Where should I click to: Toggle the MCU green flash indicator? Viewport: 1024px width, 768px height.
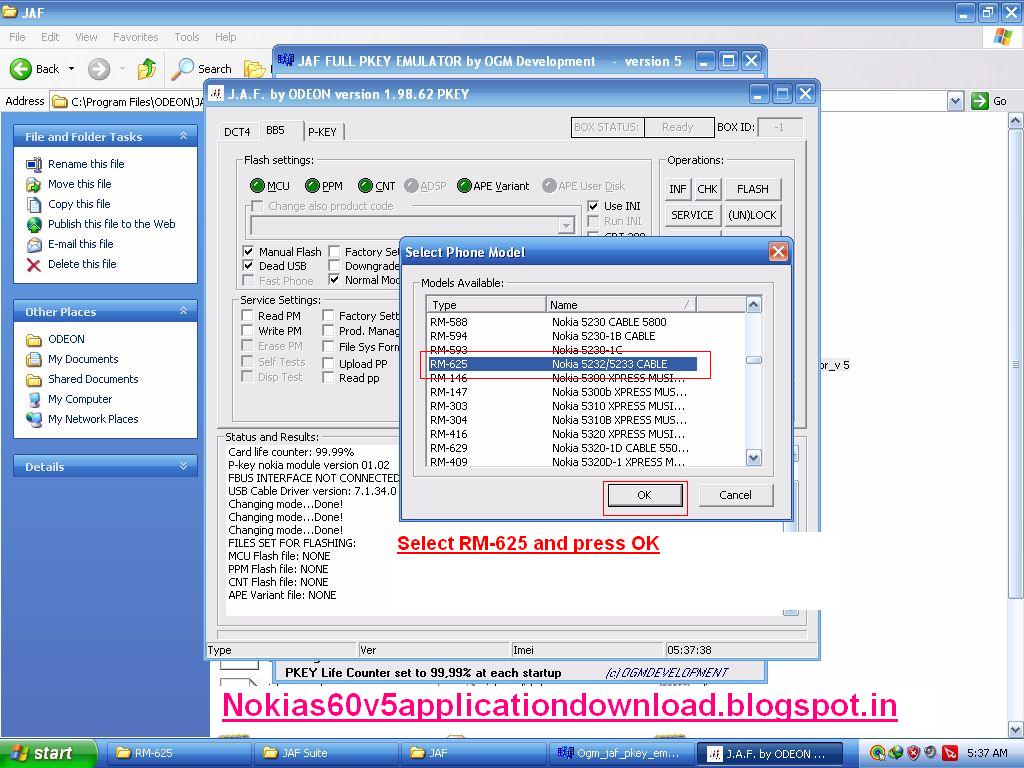tap(257, 186)
